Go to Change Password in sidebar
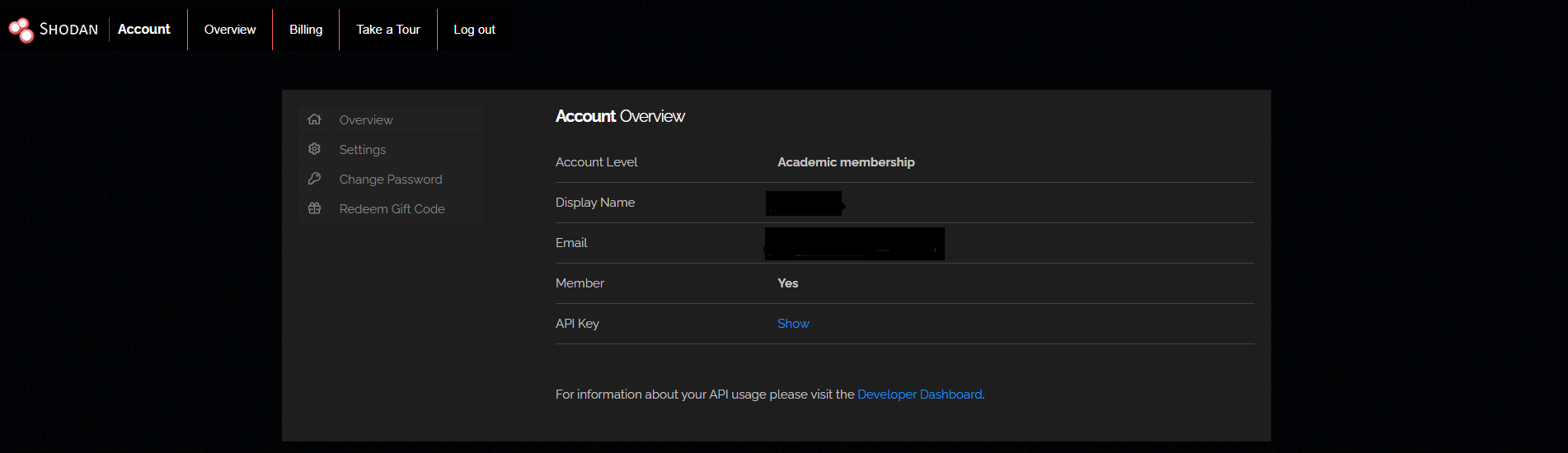The width and height of the screenshot is (1568, 453). pyautogui.click(x=391, y=180)
